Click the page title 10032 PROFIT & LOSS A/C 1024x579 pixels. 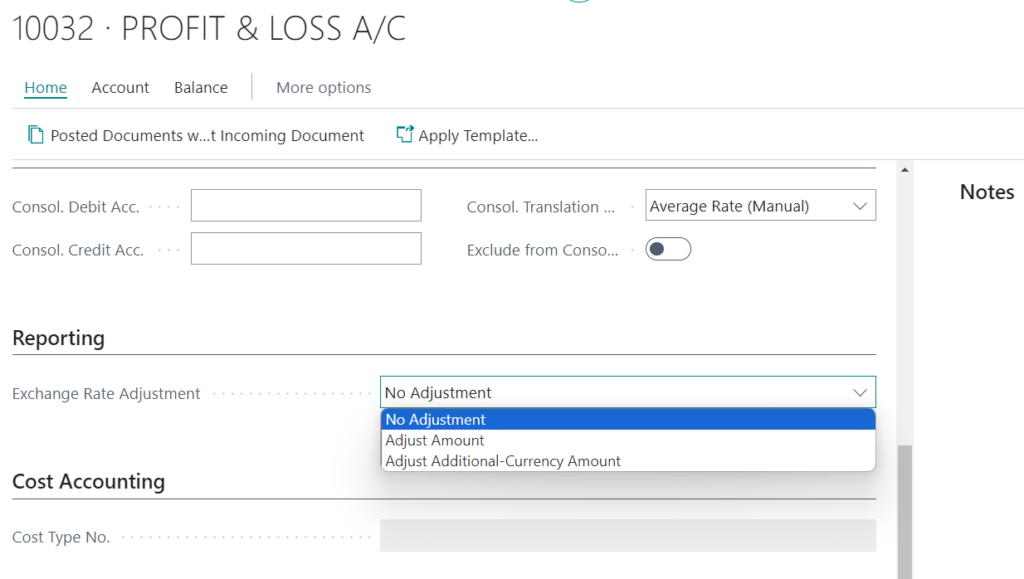[209, 29]
